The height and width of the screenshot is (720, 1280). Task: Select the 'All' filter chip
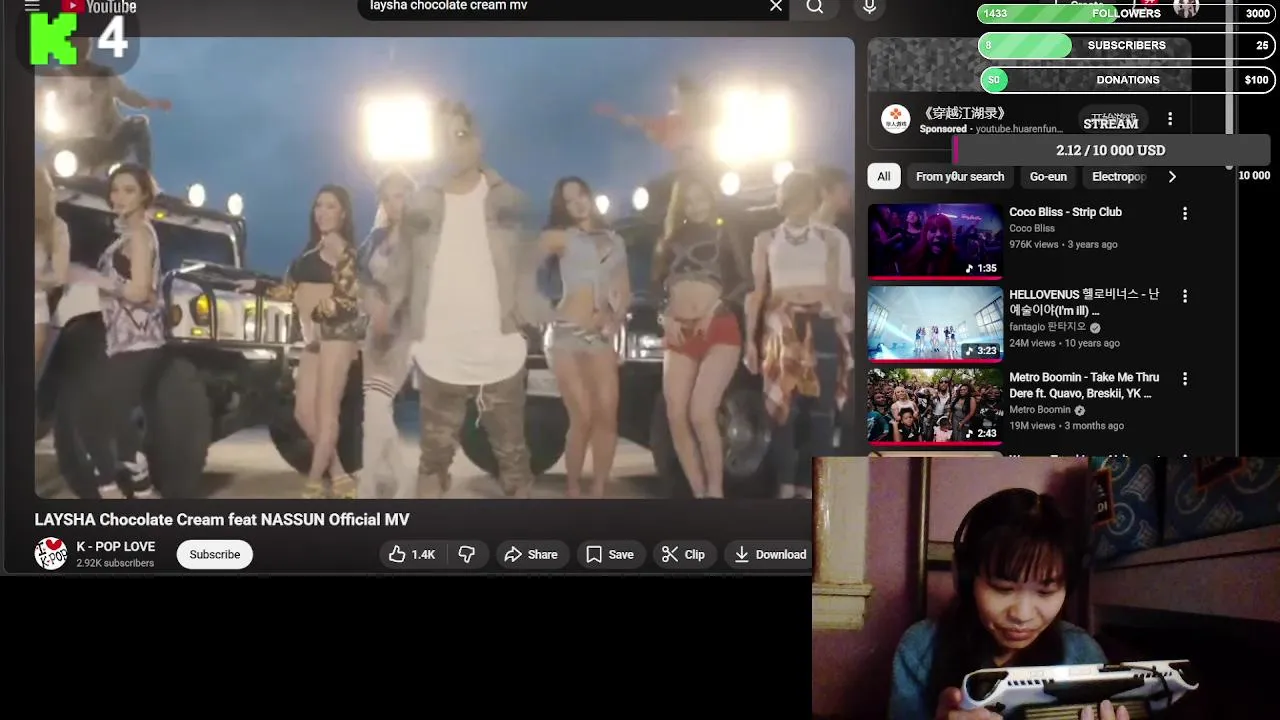pos(884,176)
